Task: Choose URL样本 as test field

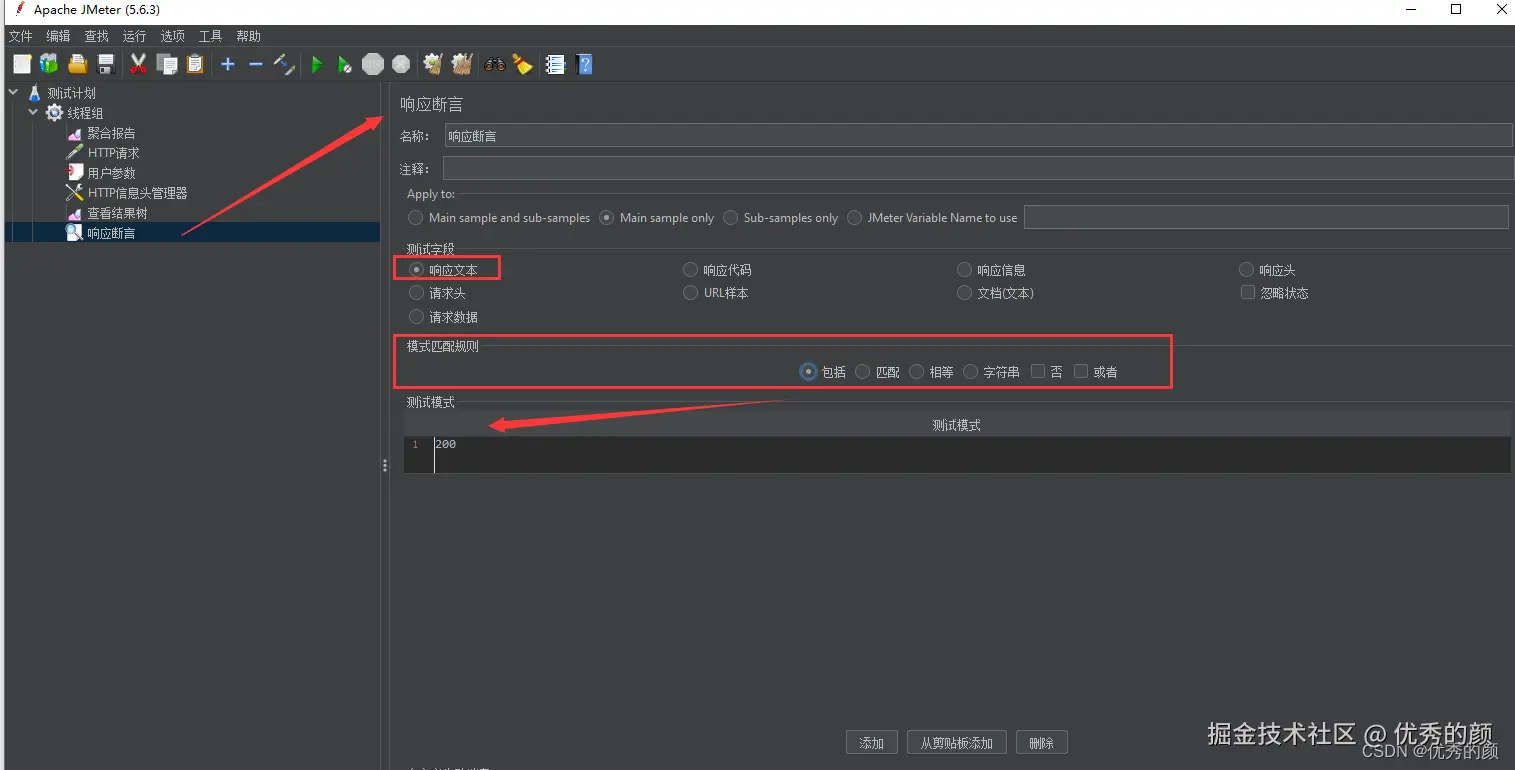Action: (691, 293)
